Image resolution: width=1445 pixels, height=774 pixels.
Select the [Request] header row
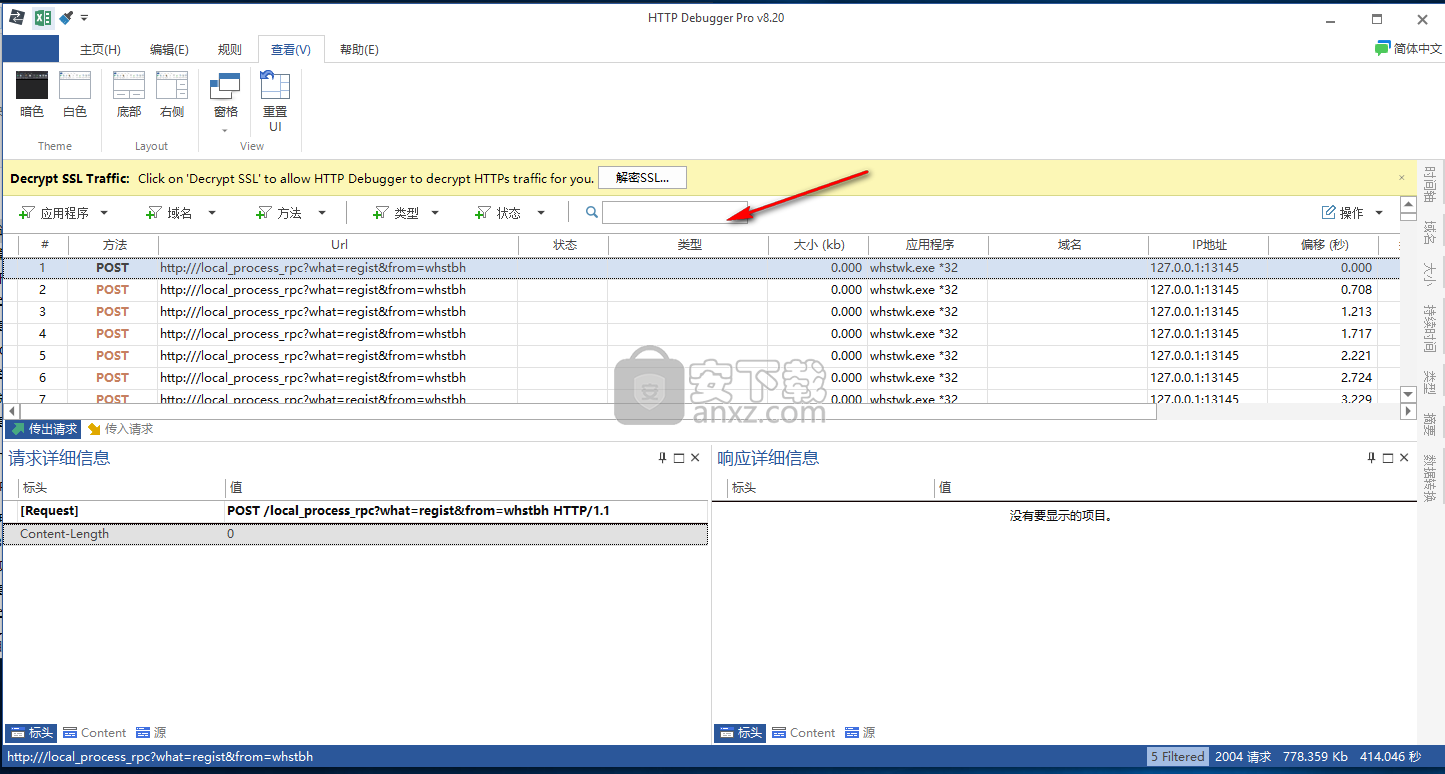click(x=355, y=511)
